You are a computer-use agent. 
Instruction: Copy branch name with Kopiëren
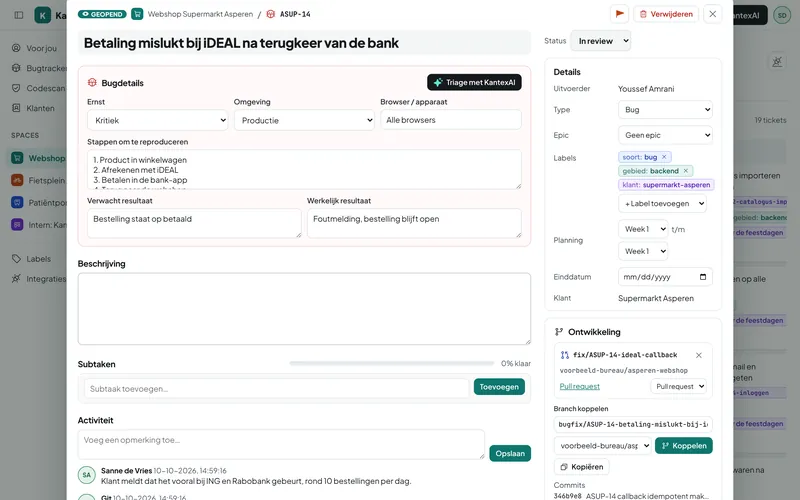(582, 467)
